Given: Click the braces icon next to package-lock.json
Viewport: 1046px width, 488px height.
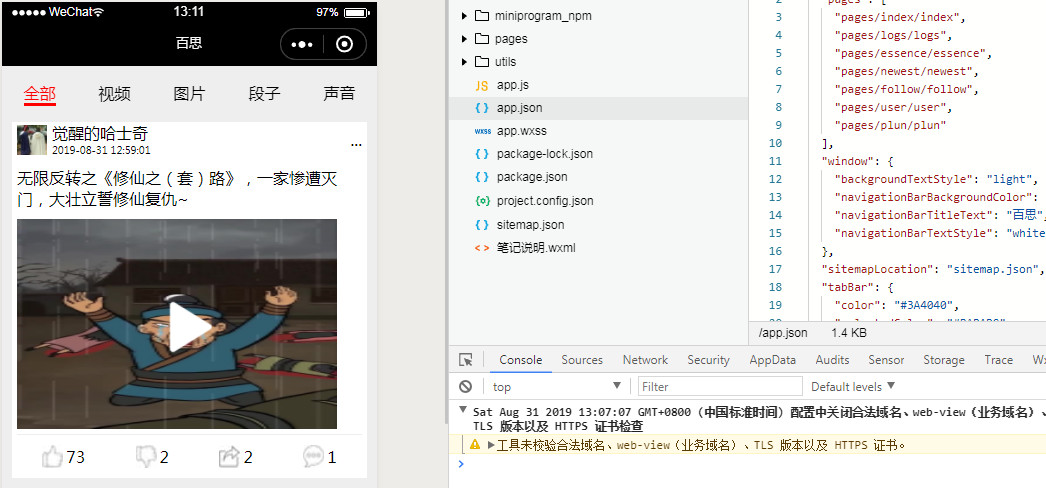Looking at the screenshot, I should coord(482,154).
